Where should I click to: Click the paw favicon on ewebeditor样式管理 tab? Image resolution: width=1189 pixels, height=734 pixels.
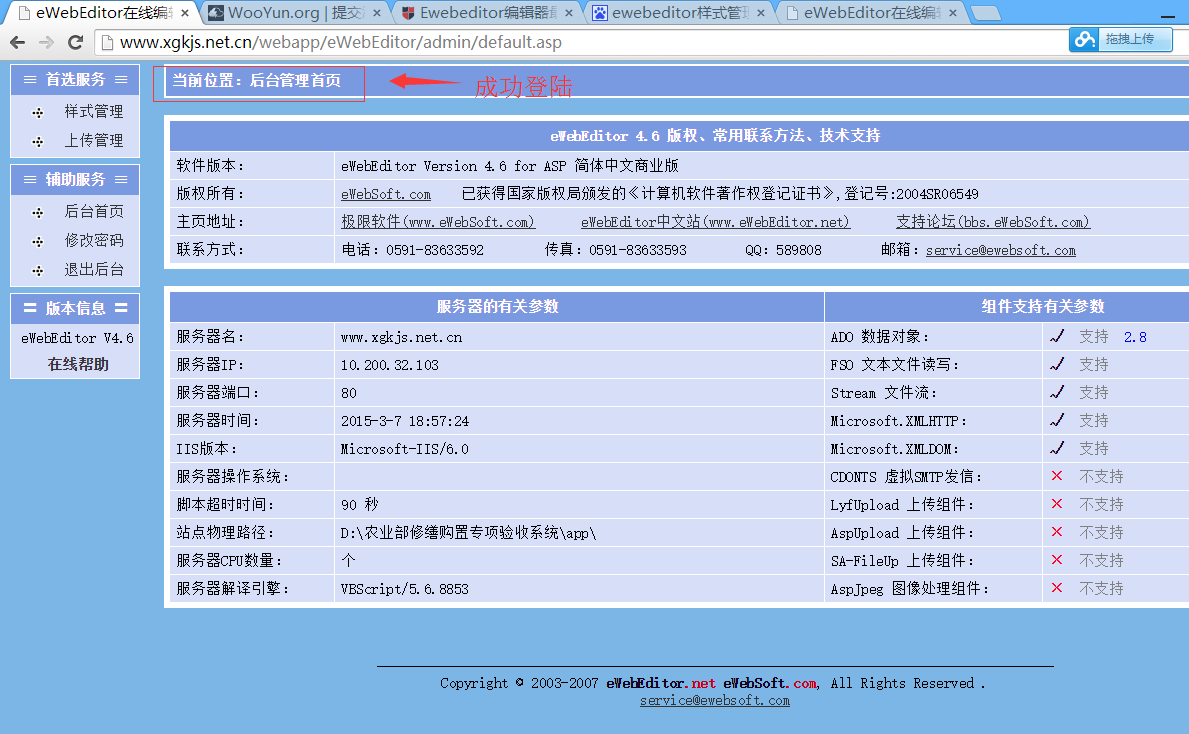point(600,13)
